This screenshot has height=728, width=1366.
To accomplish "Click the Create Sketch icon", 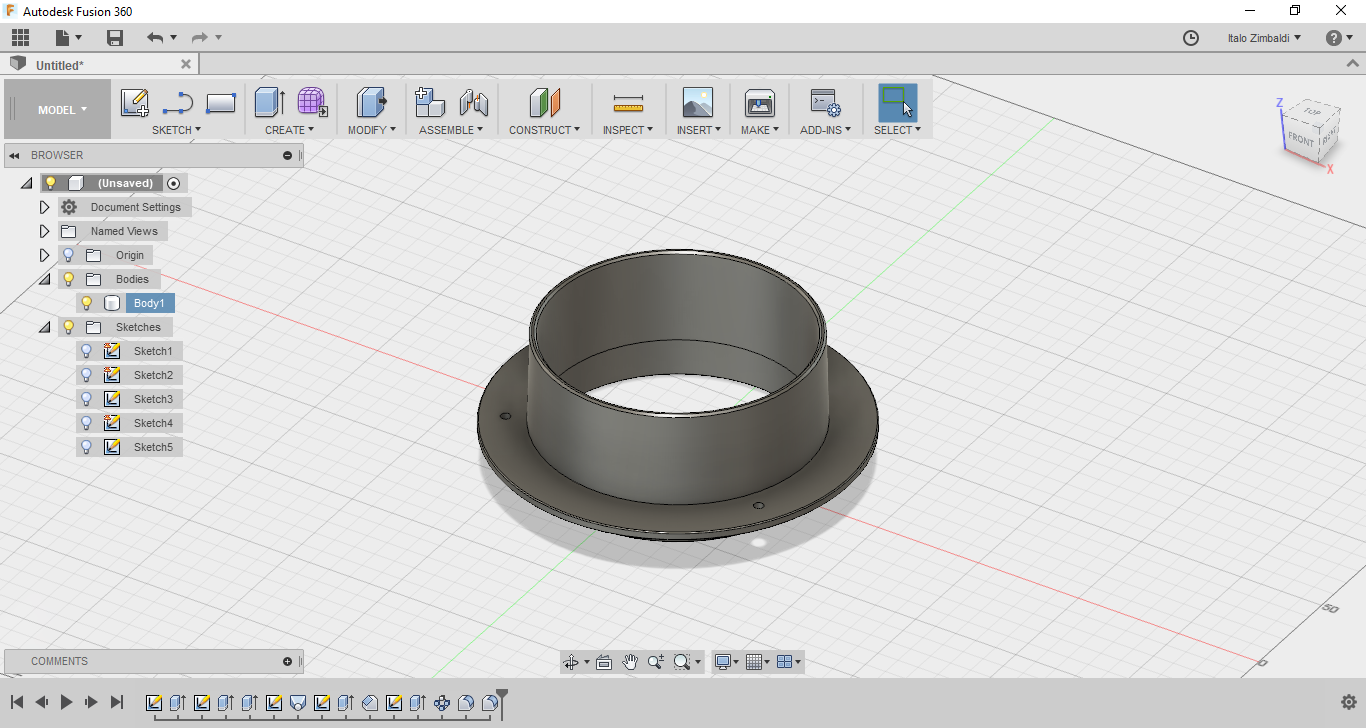I will point(134,103).
